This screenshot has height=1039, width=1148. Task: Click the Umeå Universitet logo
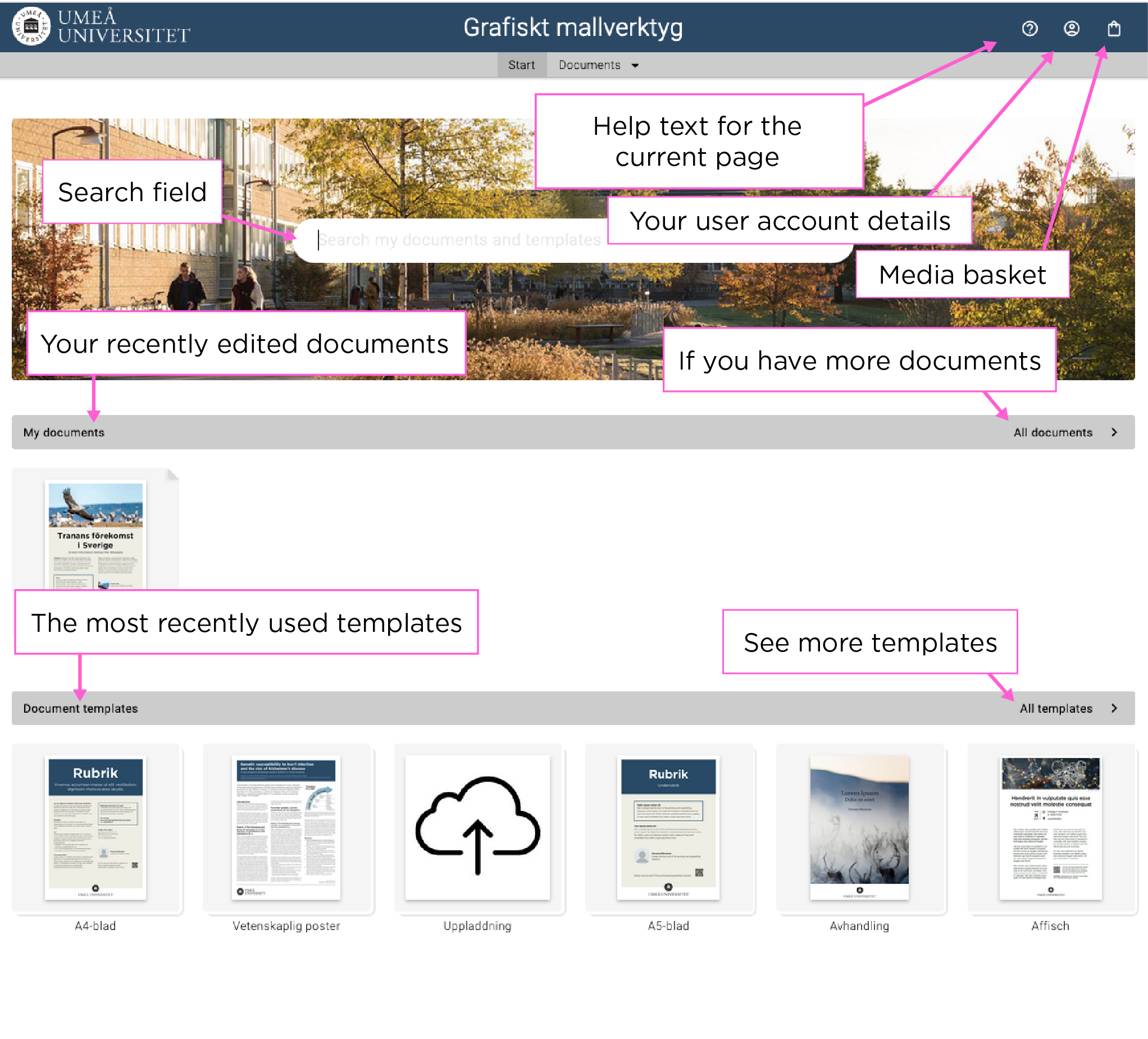pyautogui.click(x=101, y=26)
